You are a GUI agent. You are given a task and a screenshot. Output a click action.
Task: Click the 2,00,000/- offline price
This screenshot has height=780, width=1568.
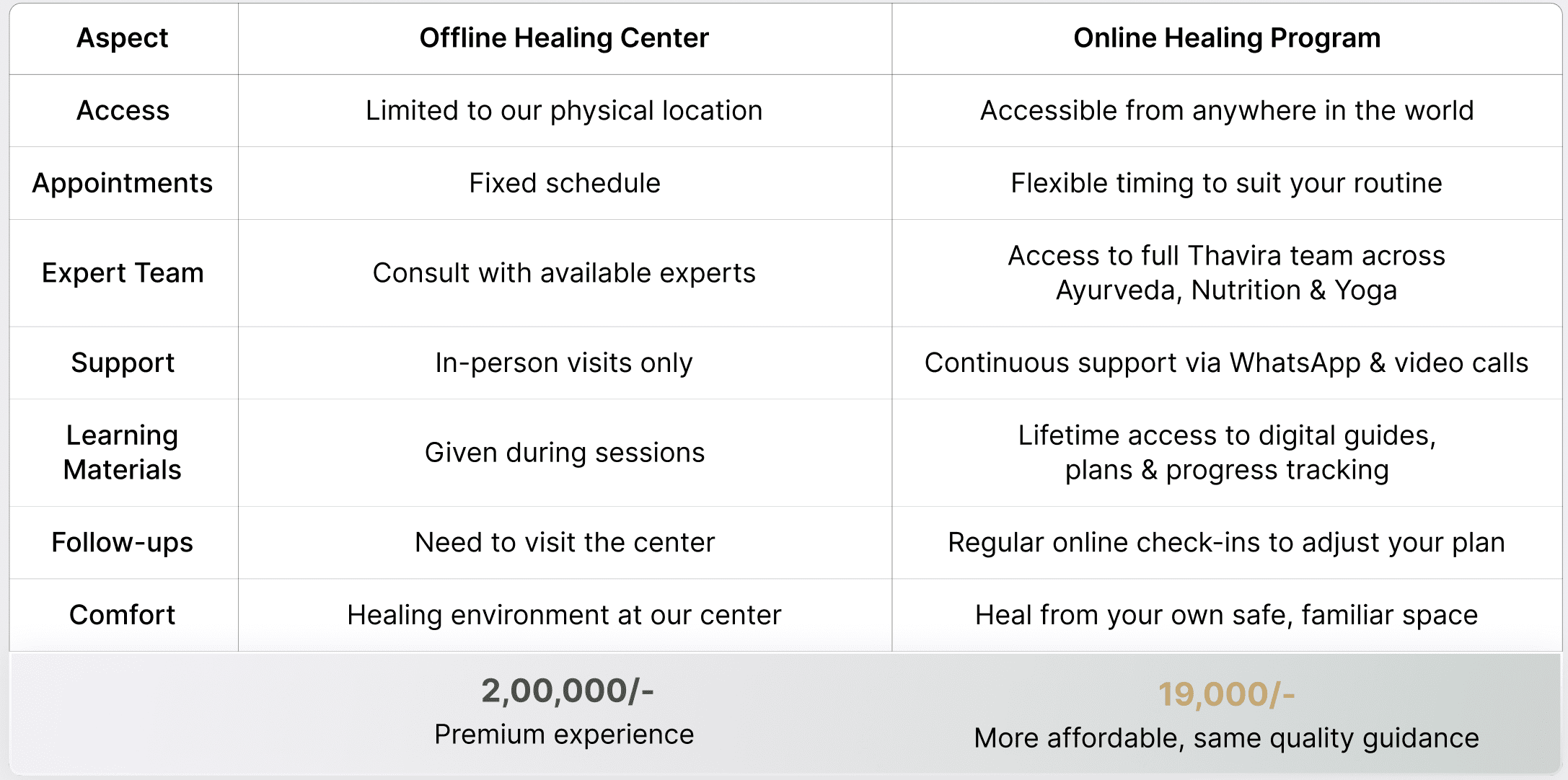point(567,691)
